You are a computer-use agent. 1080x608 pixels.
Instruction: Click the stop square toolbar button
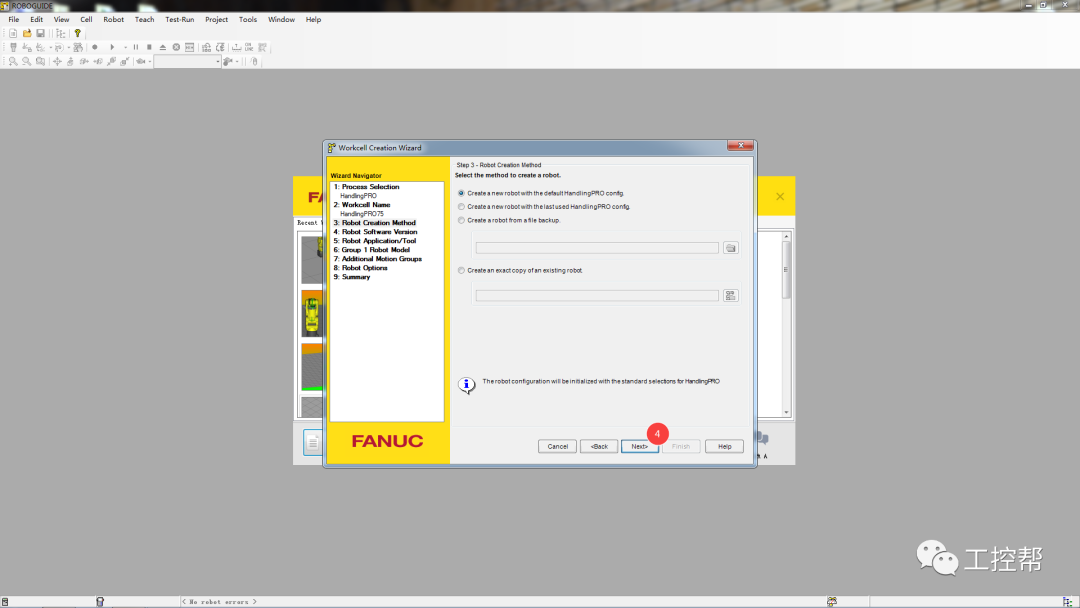click(149, 48)
